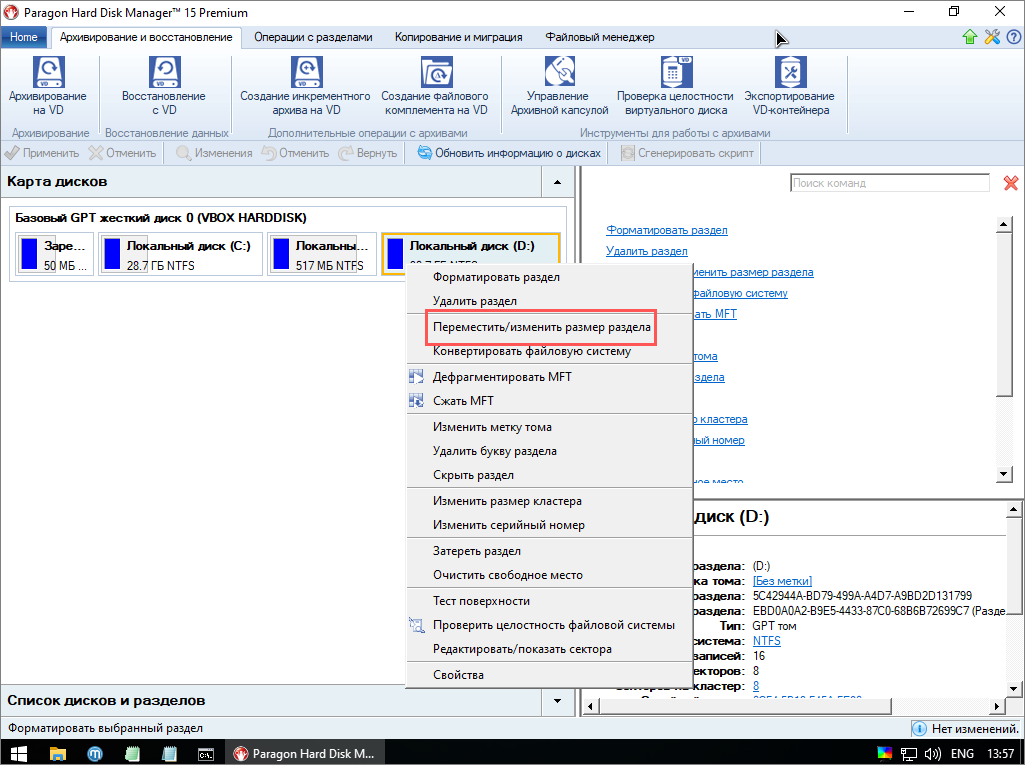Choose Форматировать раздел in context menu
The width and height of the screenshot is (1025, 765).
549,277
